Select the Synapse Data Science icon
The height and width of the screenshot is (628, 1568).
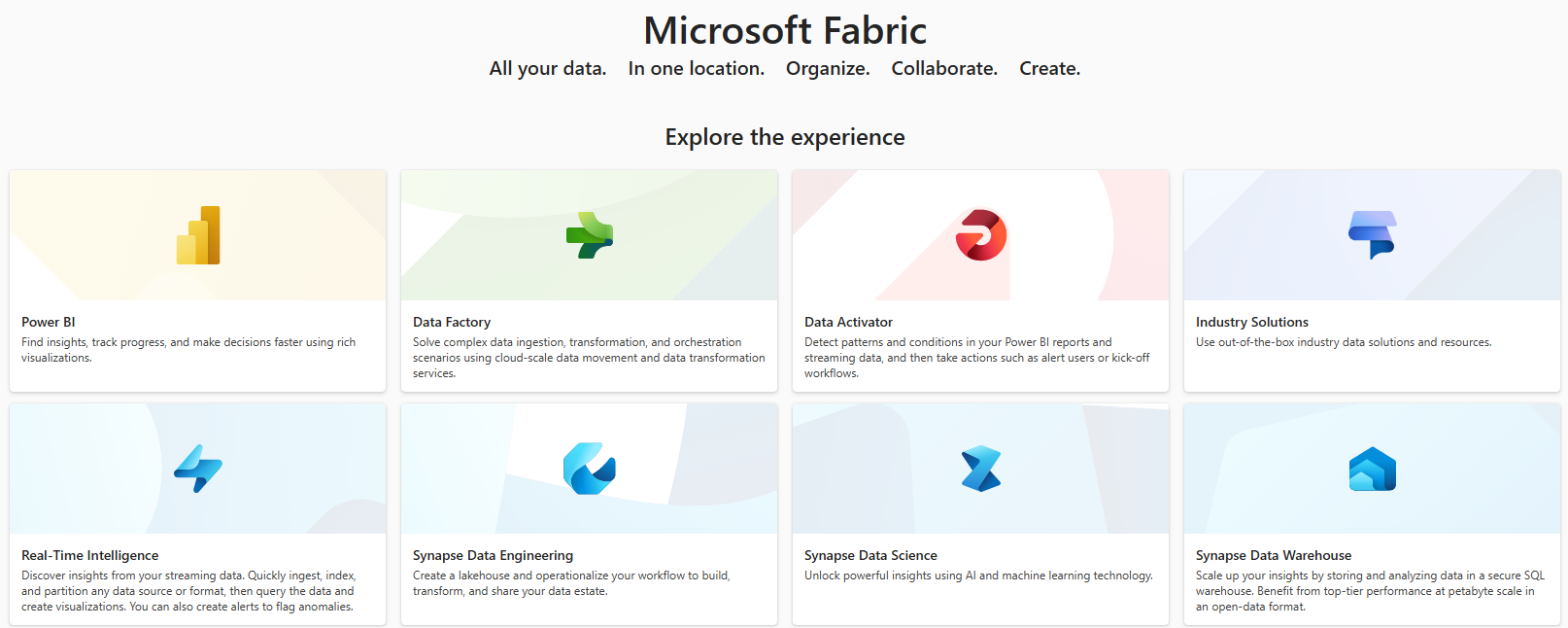click(981, 469)
